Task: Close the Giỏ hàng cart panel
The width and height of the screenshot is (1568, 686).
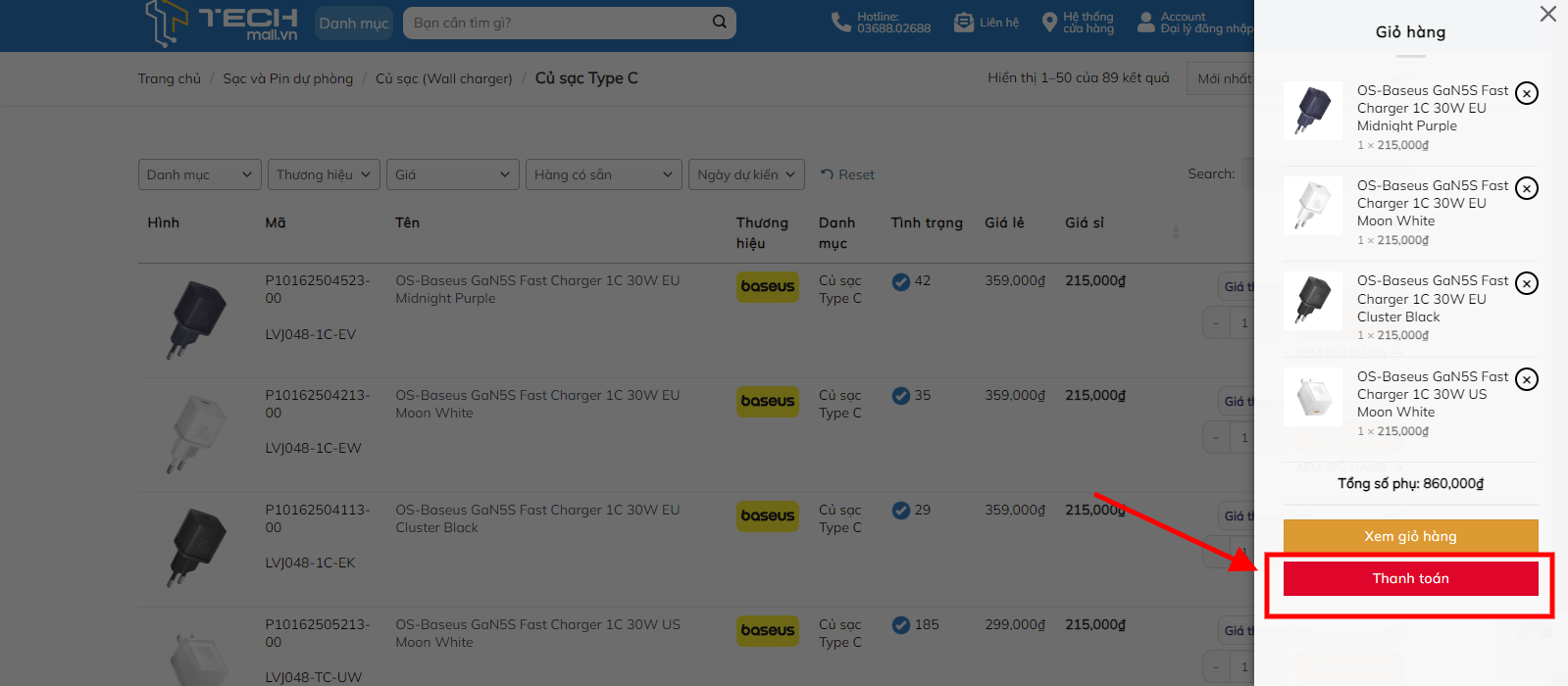Action: pos(1547,14)
